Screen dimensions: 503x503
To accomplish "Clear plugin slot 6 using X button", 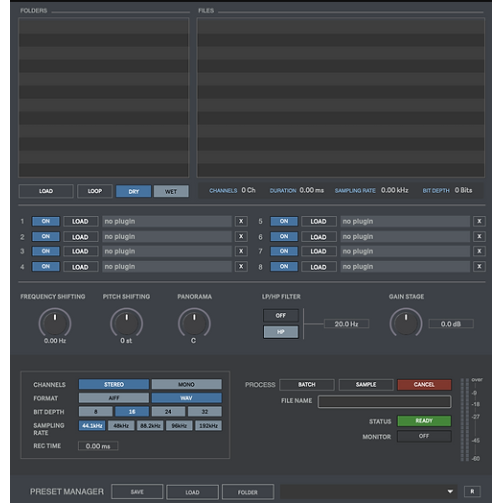I will [479, 237].
